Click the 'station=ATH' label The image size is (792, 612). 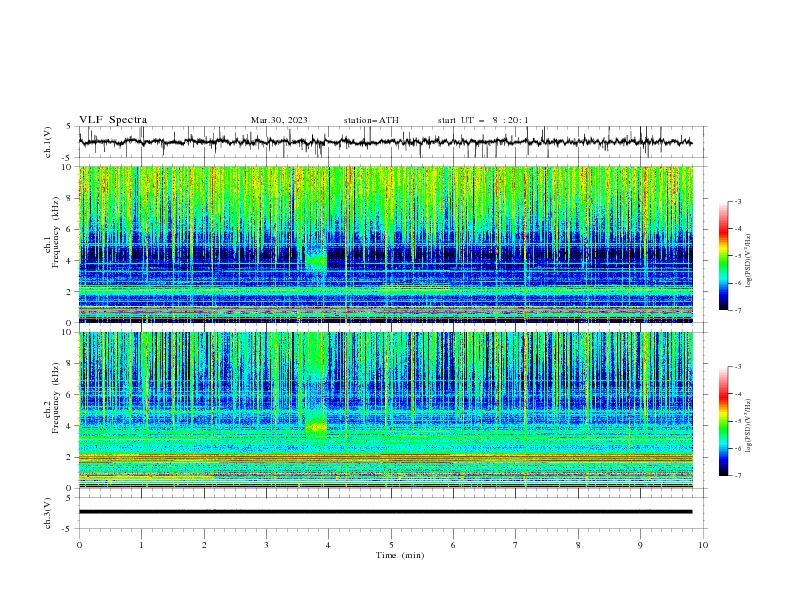pyautogui.click(x=371, y=120)
